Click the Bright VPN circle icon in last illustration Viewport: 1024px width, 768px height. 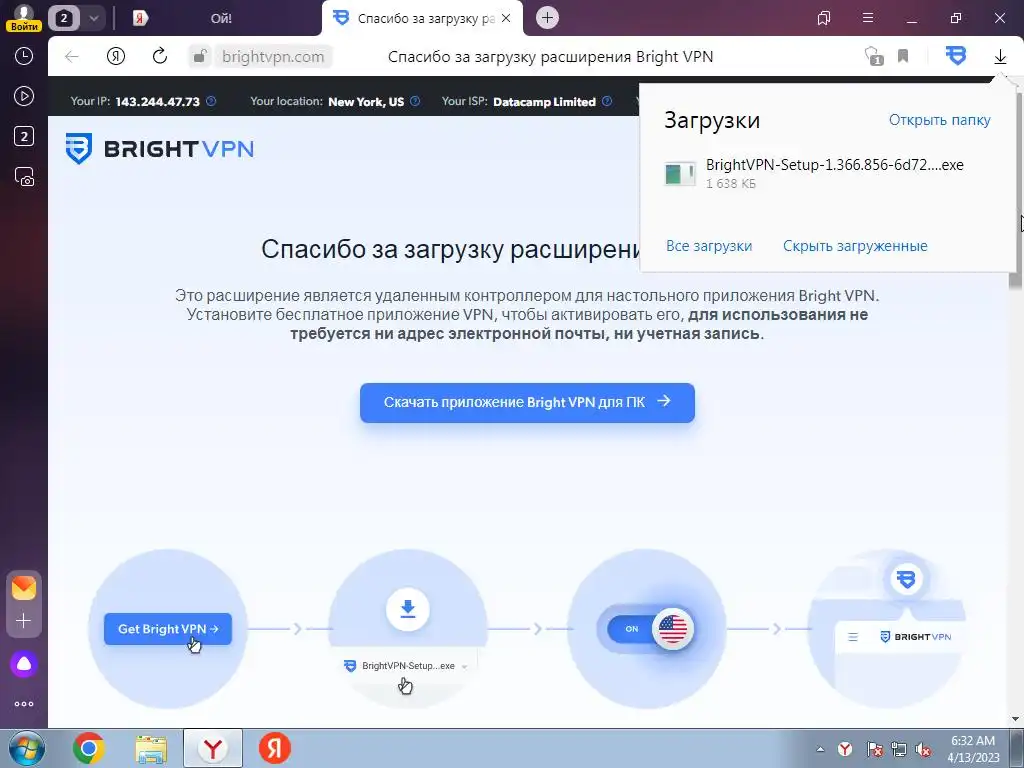point(906,579)
